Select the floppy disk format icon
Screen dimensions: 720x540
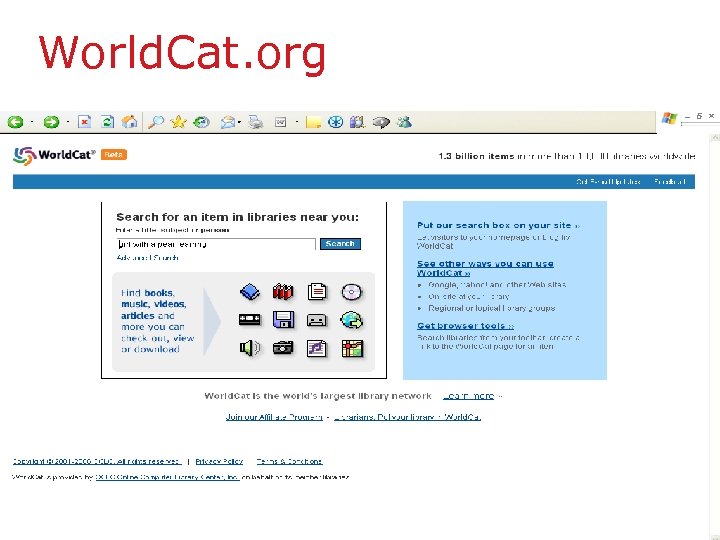pyautogui.click(x=283, y=320)
